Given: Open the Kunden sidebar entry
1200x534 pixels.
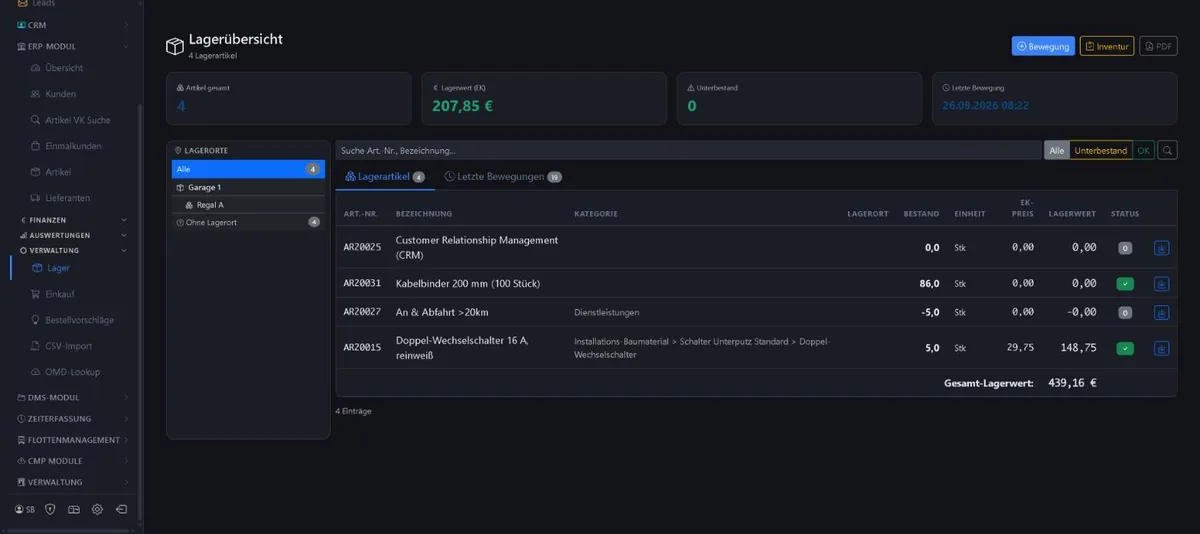Looking at the screenshot, I should (60, 94).
